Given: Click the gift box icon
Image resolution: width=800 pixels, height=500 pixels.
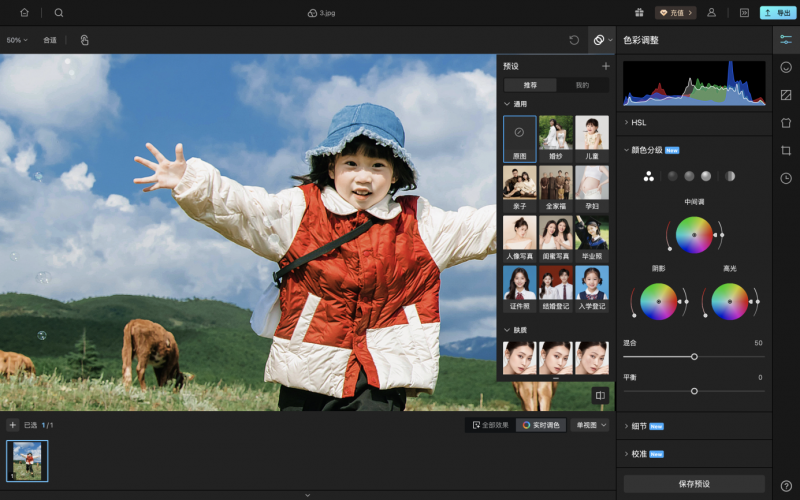Looking at the screenshot, I should pyautogui.click(x=639, y=13).
